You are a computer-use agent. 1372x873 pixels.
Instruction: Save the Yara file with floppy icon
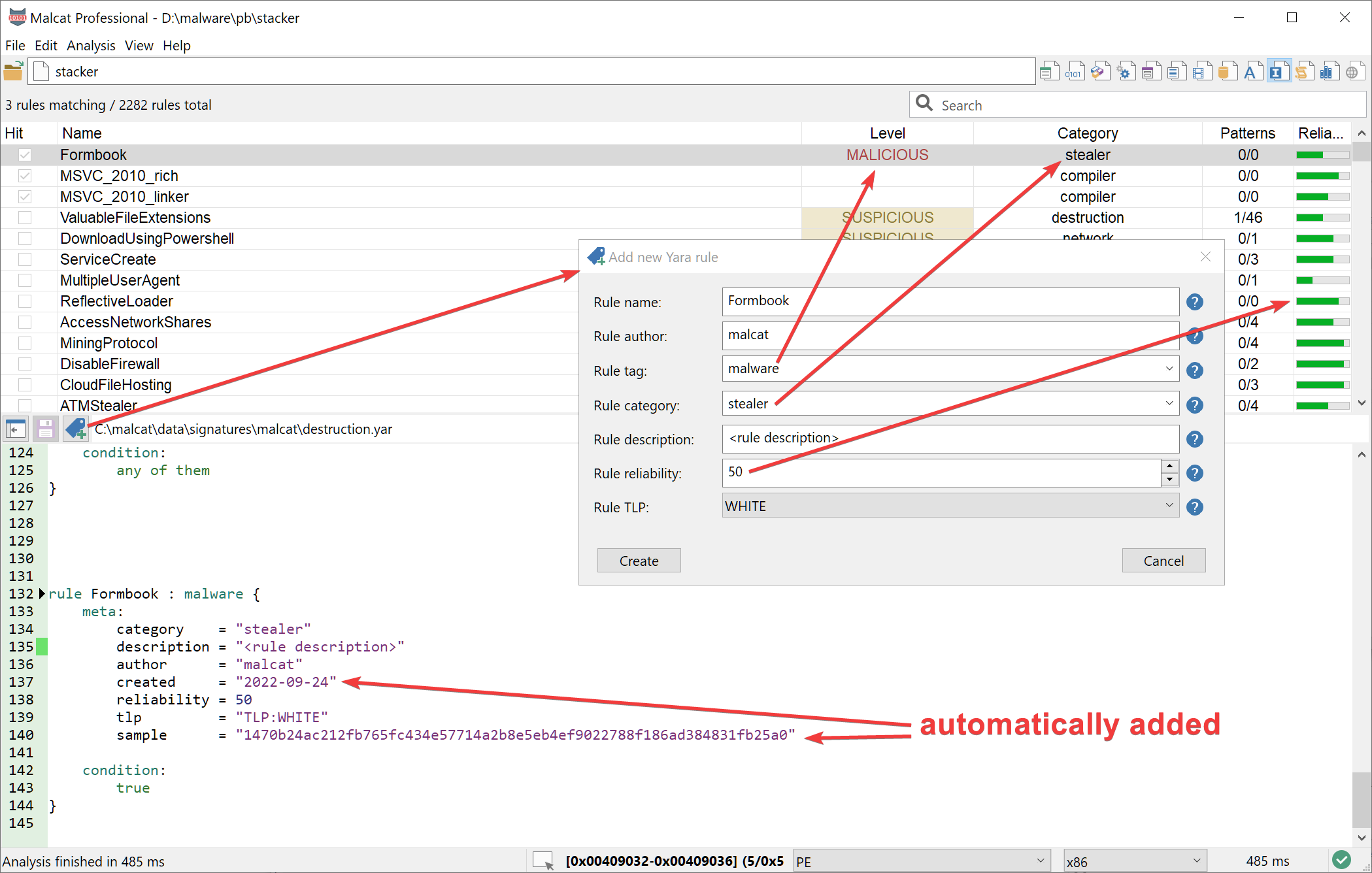[x=45, y=429]
